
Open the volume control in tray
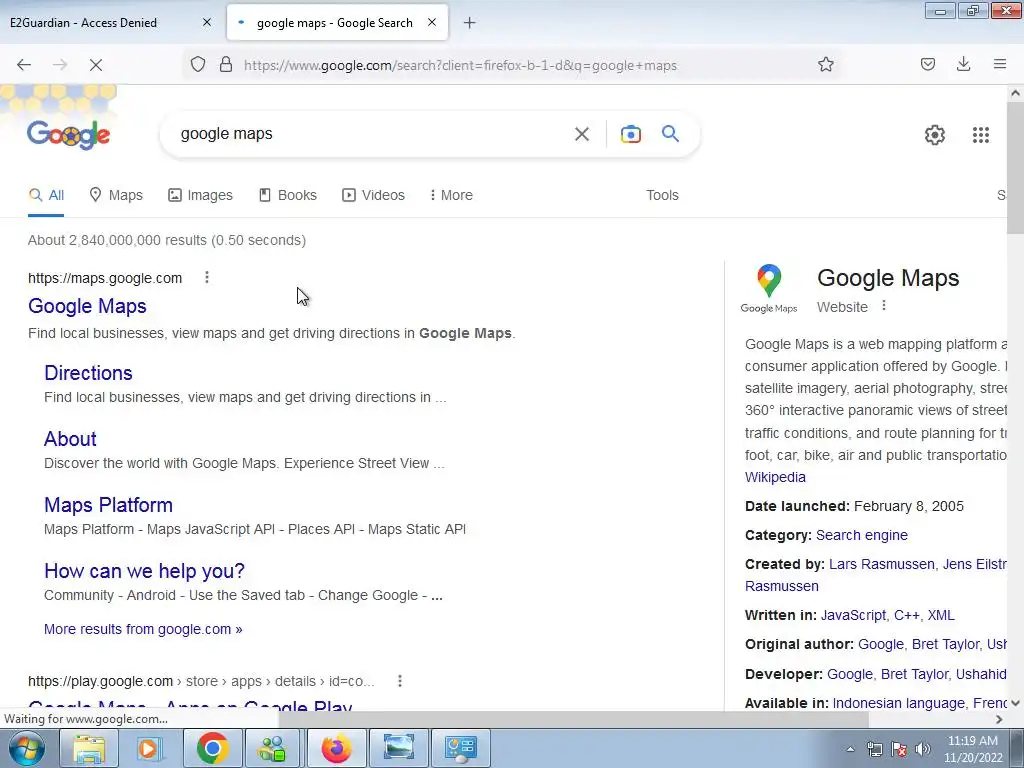click(x=922, y=749)
